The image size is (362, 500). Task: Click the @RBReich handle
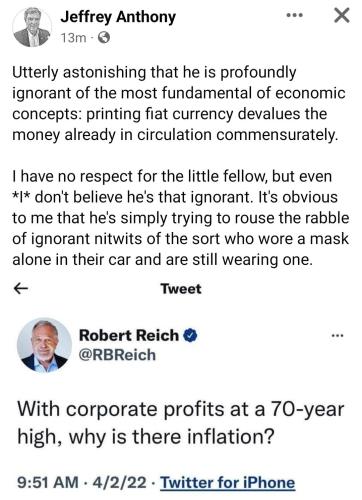pyautogui.click(x=117, y=355)
